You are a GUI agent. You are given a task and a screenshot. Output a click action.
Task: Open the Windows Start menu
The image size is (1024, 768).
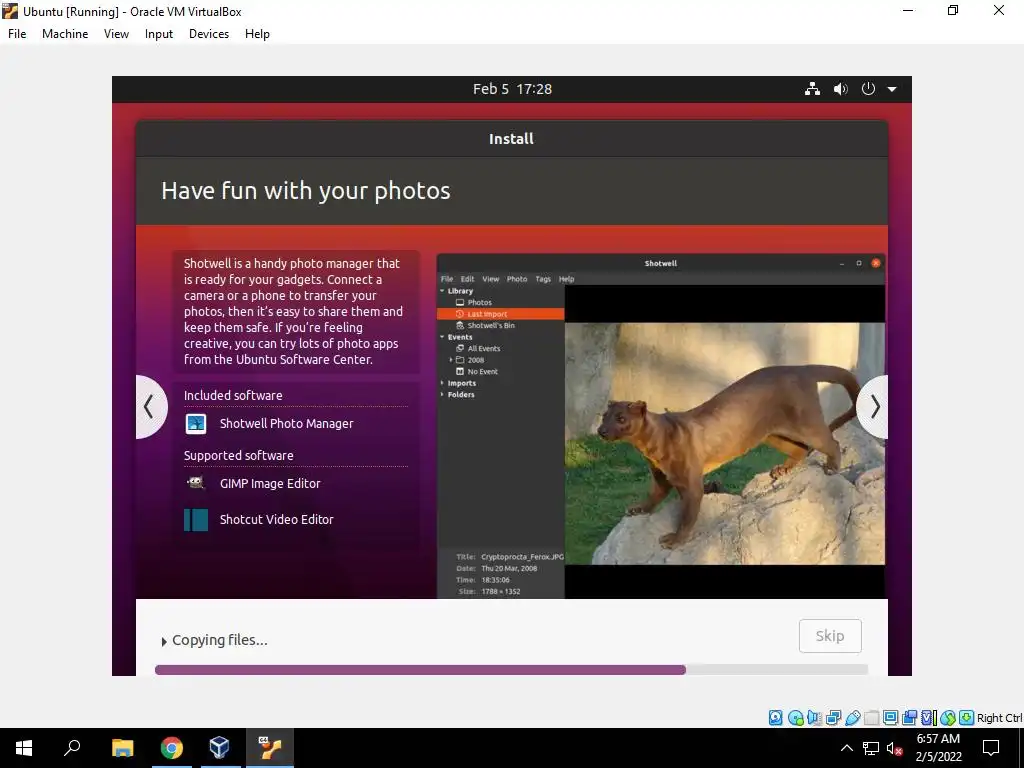[x=24, y=748]
